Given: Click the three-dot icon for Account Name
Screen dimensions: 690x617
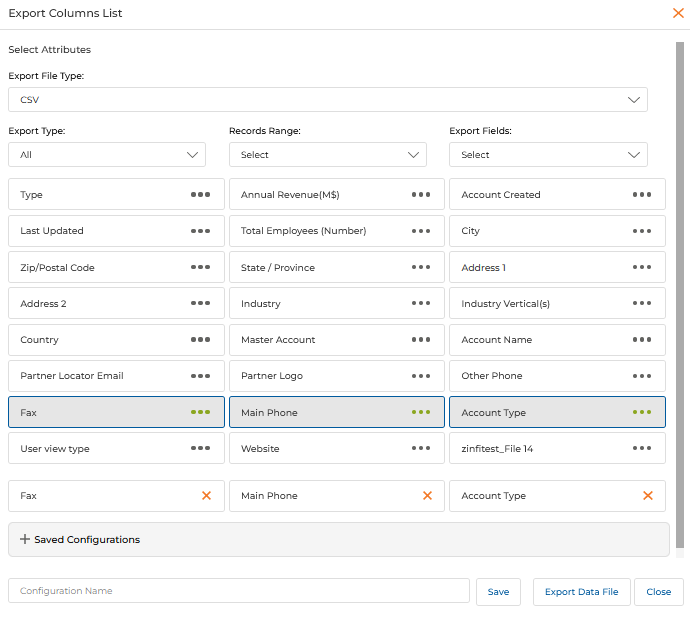Looking at the screenshot, I should [642, 340].
